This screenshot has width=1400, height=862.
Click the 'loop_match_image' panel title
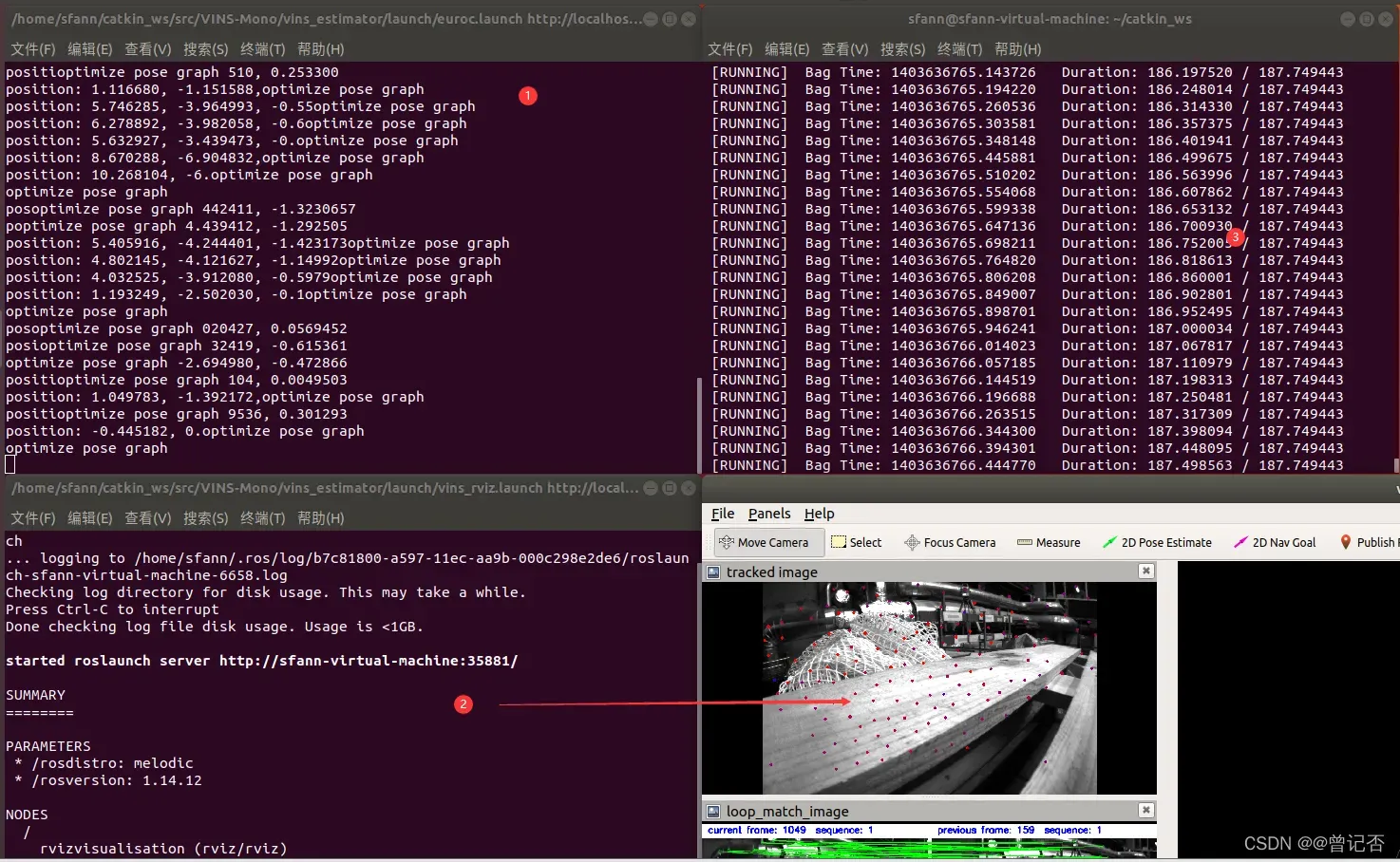(787, 811)
